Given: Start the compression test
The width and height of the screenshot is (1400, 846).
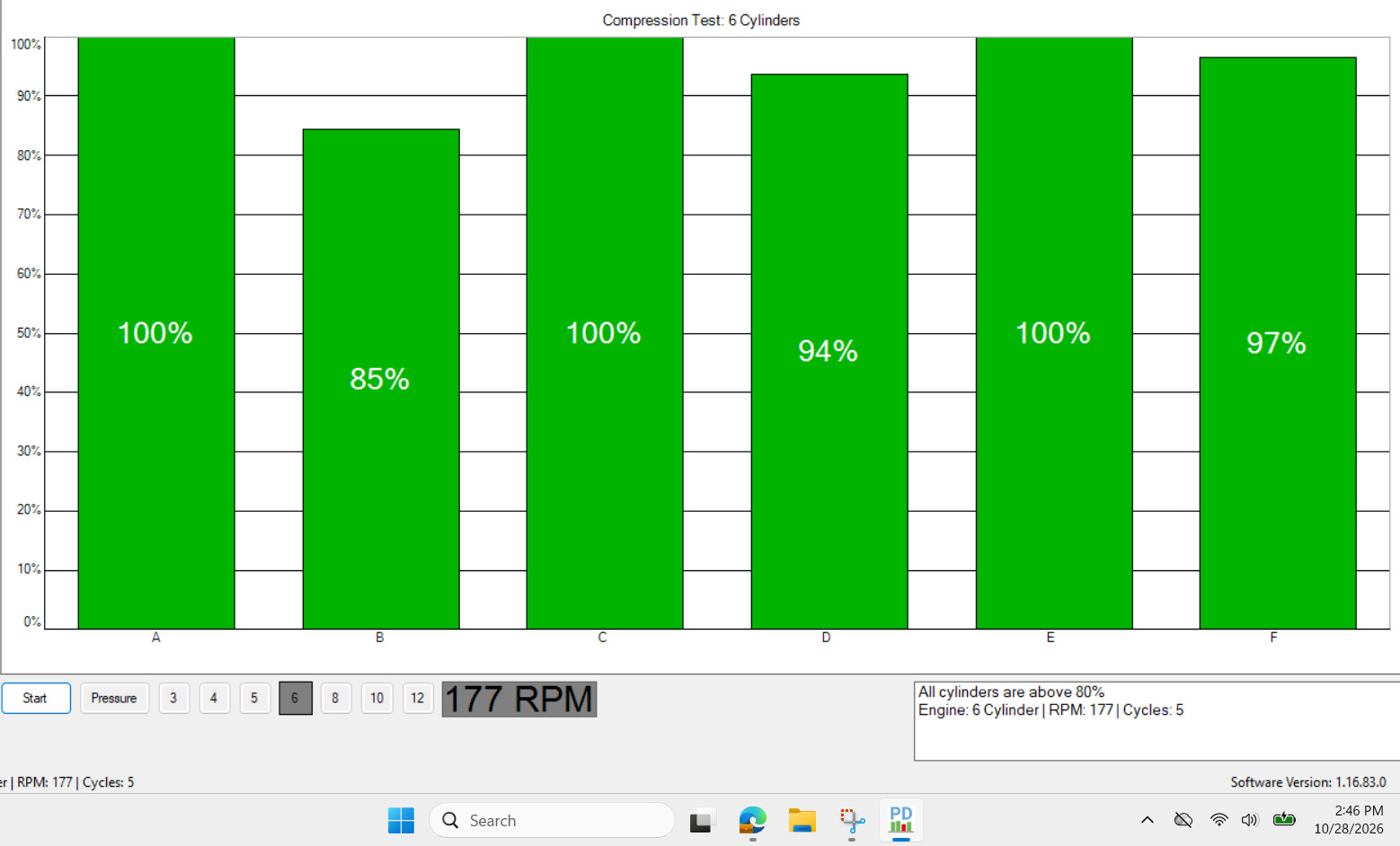Looking at the screenshot, I should [x=36, y=698].
